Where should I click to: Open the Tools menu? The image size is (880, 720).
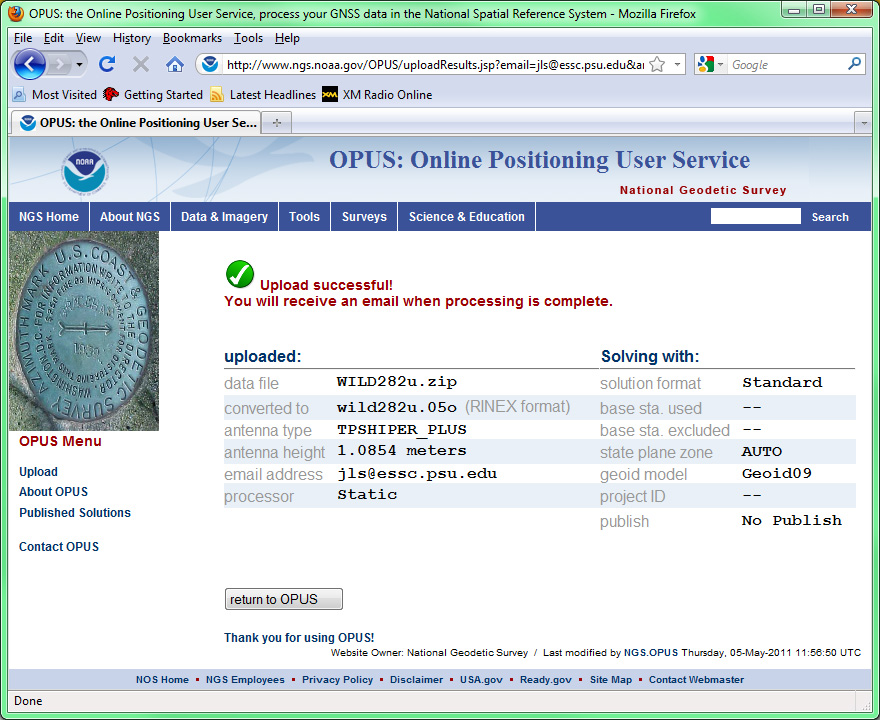click(x=248, y=38)
